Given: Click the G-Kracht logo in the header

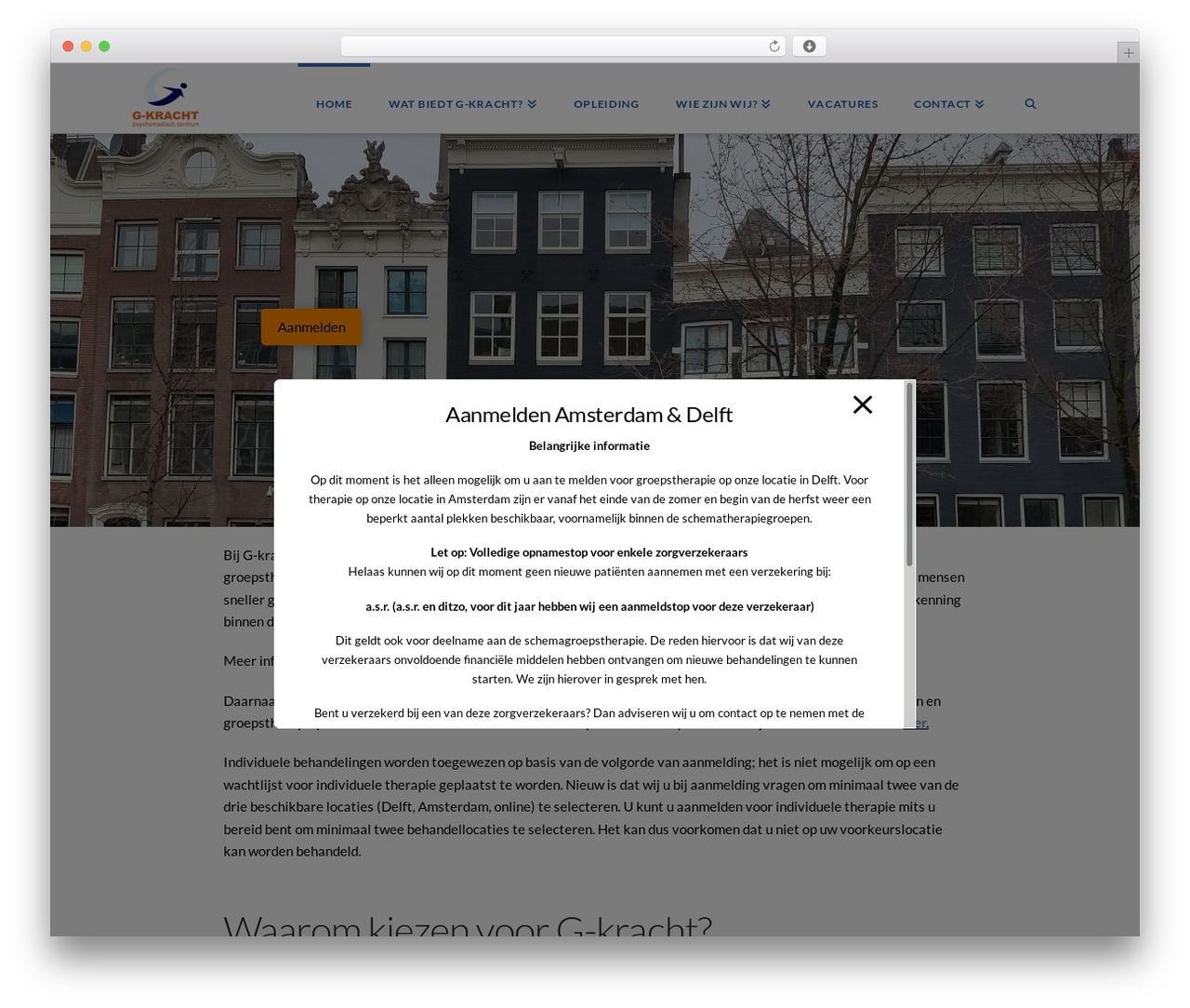Looking at the screenshot, I should point(165,99).
